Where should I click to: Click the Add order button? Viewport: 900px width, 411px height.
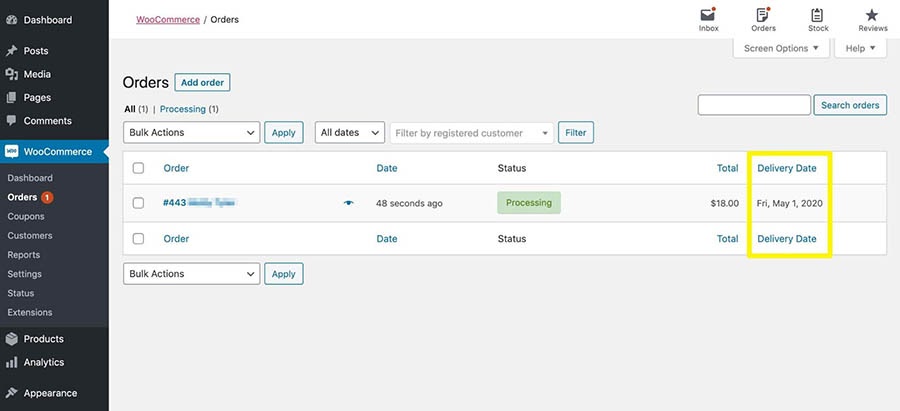click(202, 82)
